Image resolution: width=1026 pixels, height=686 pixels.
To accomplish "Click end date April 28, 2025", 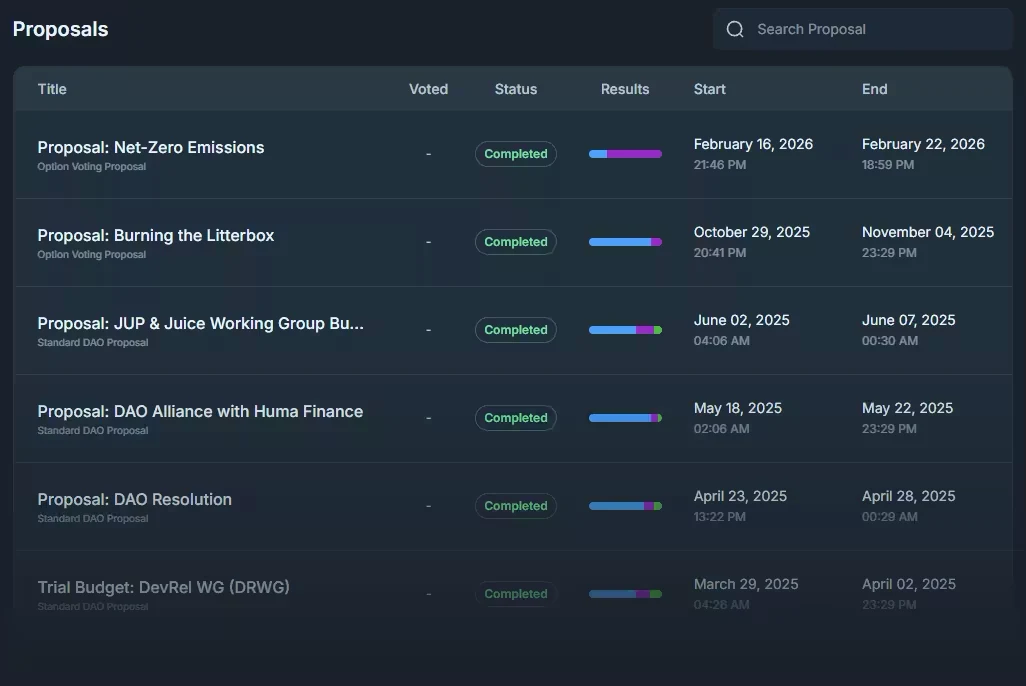I will (908, 496).
